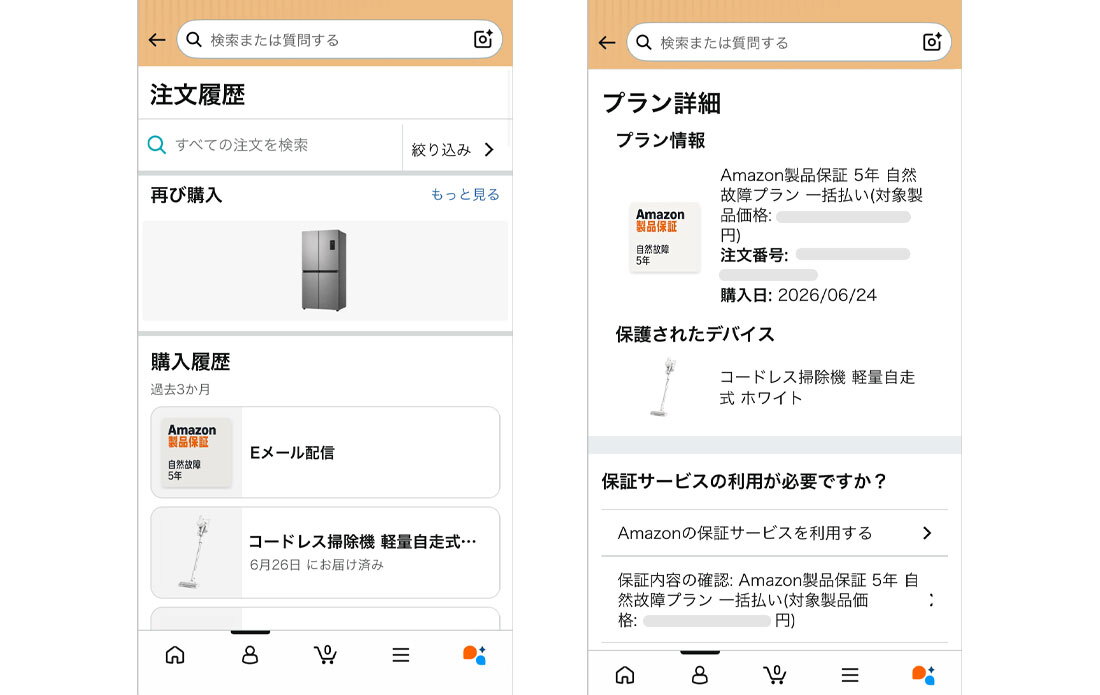Tap the 購入履歴 heading
Viewport: 1100px width, 695px height.
[x=190, y=362]
